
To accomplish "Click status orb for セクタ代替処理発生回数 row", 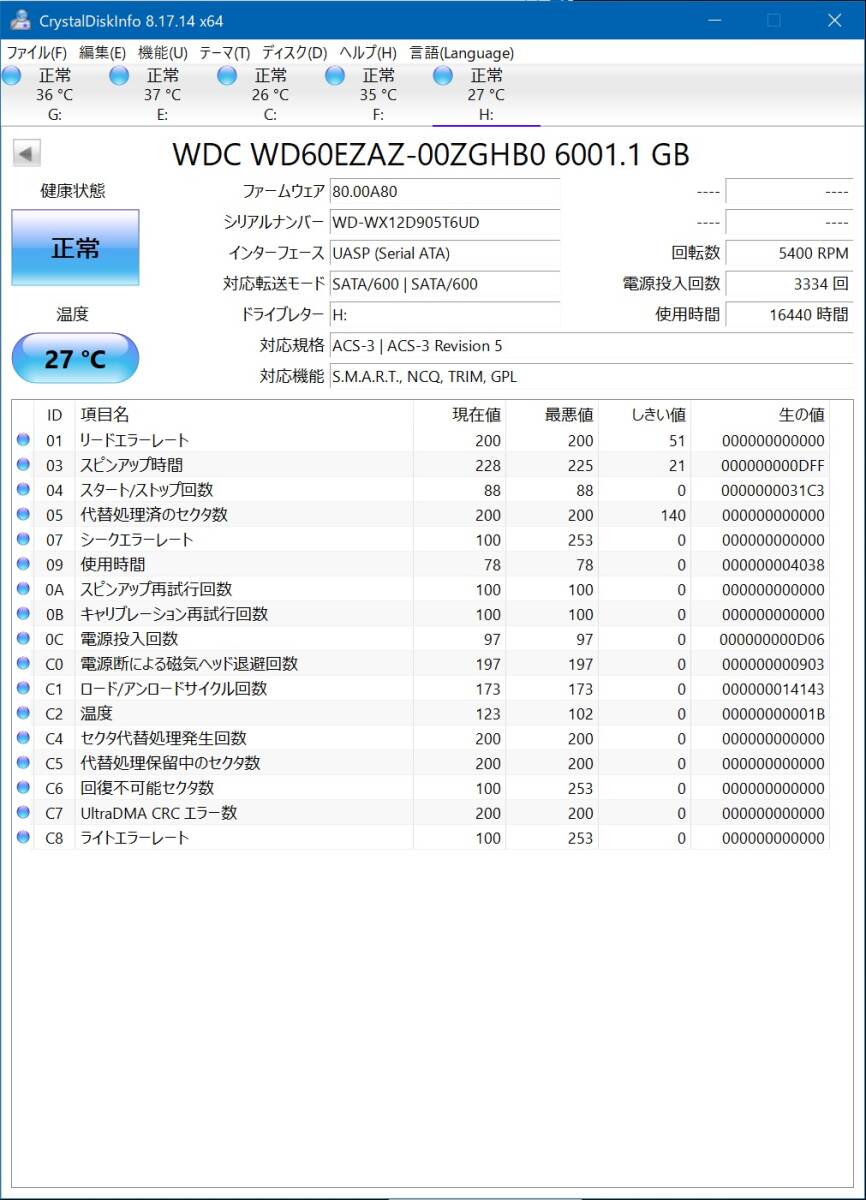I will tap(23, 739).
